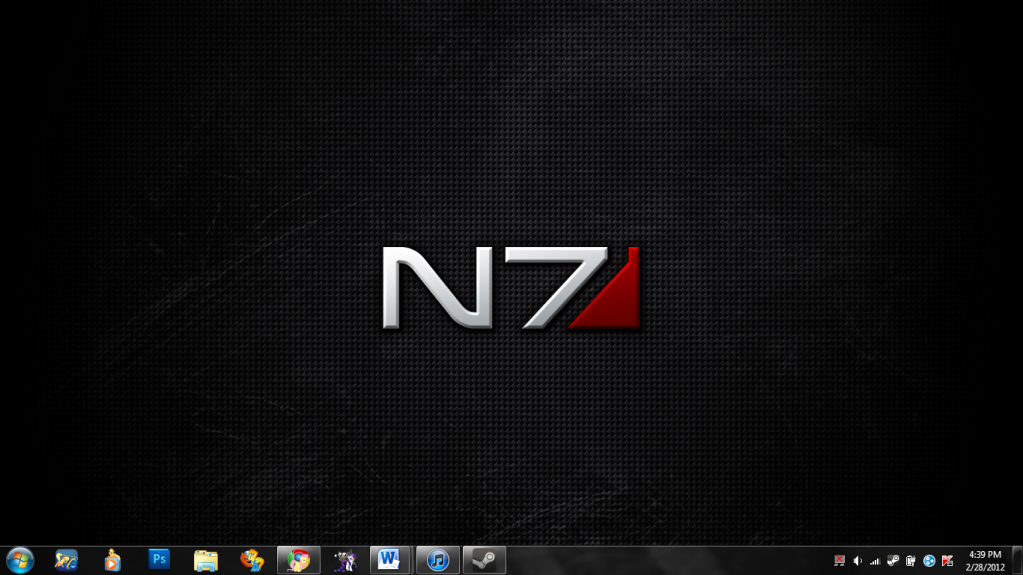1023x575 pixels.
Task: Click the dark pony icon left of Word
Action: (345, 560)
